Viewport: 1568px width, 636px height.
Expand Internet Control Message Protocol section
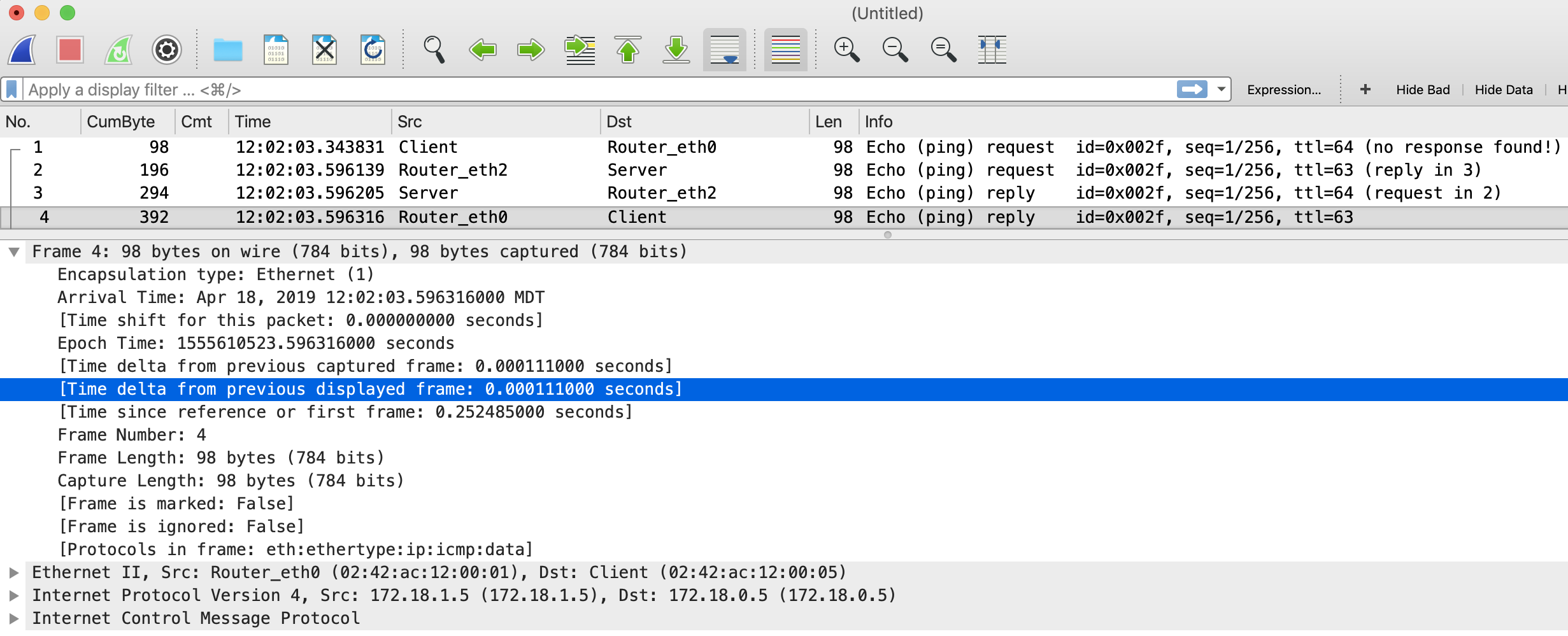click(13, 619)
